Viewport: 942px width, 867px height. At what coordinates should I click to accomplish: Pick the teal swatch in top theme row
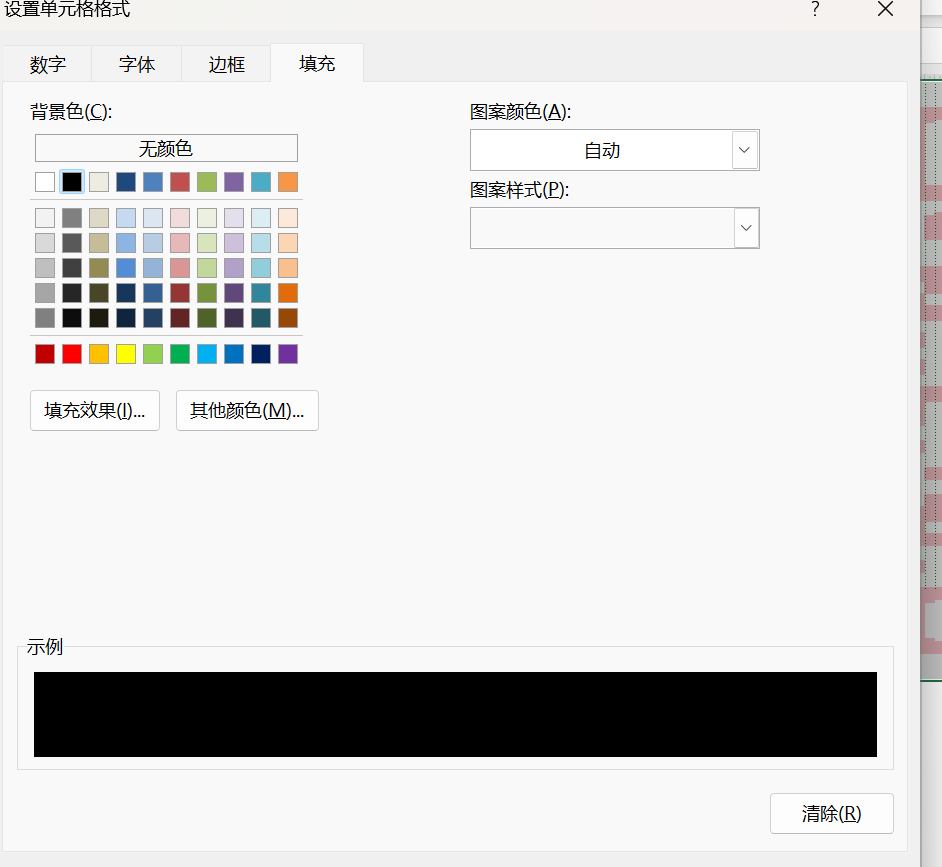pyautogui.click(x=261, y=182)
